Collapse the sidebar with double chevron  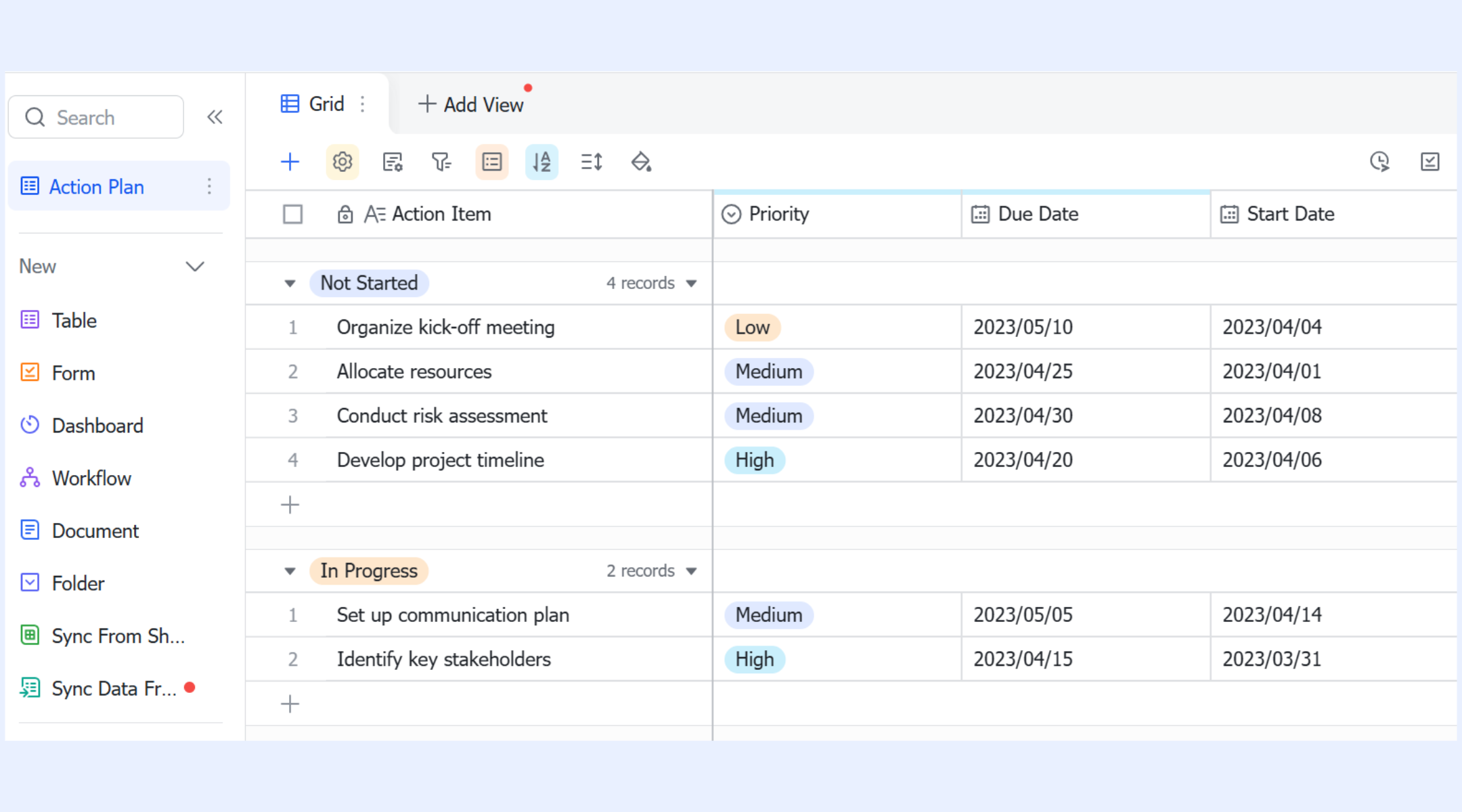pos(215,117)
